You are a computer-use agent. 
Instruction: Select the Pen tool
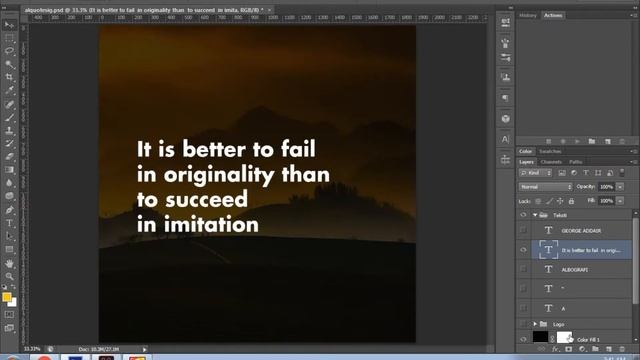click(x=9, y=210)
